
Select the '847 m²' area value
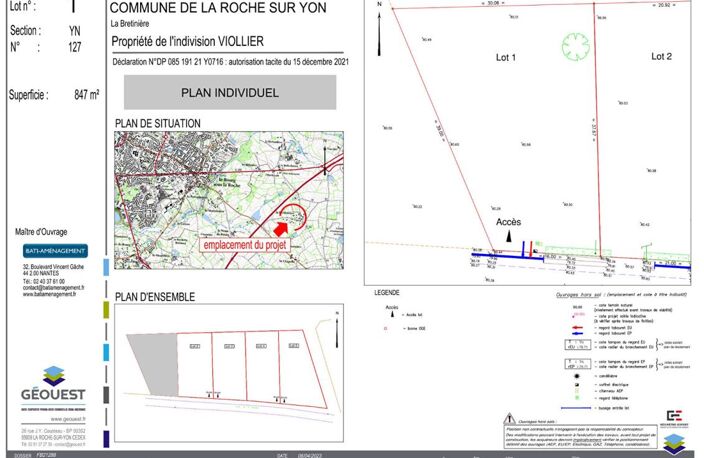[x=86, y=95]
